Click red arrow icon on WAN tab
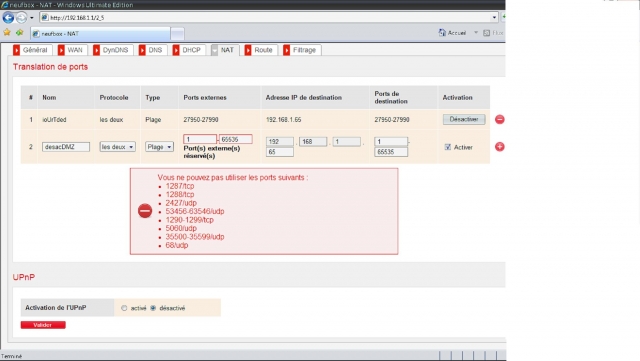 [61, 50]
